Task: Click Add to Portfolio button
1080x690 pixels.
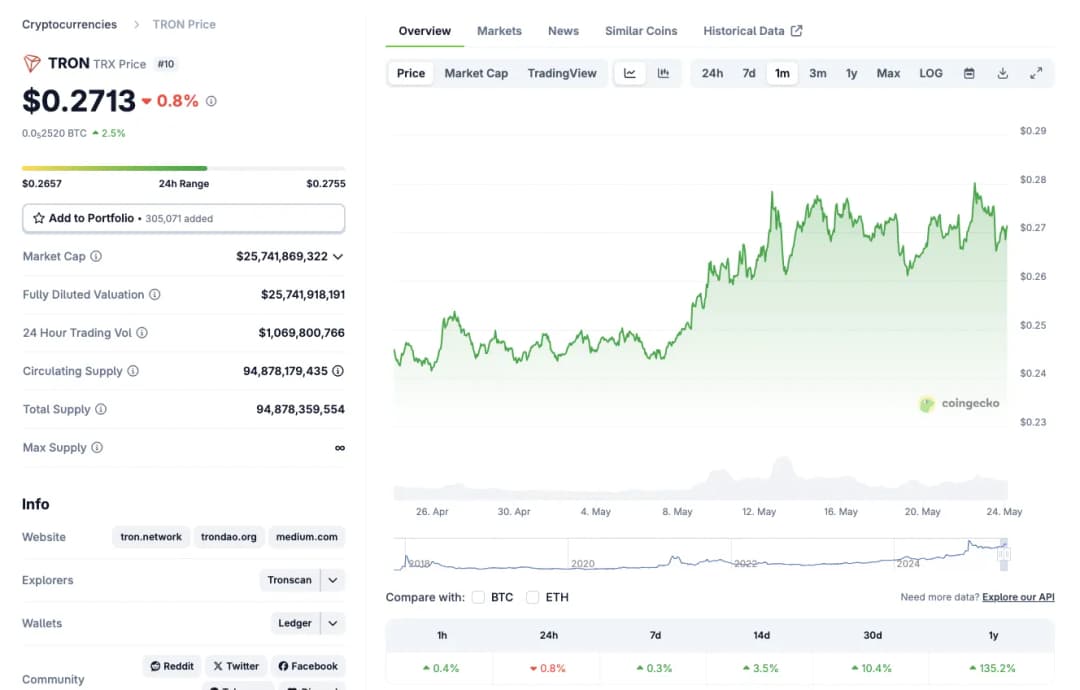Action: [183, 218]
